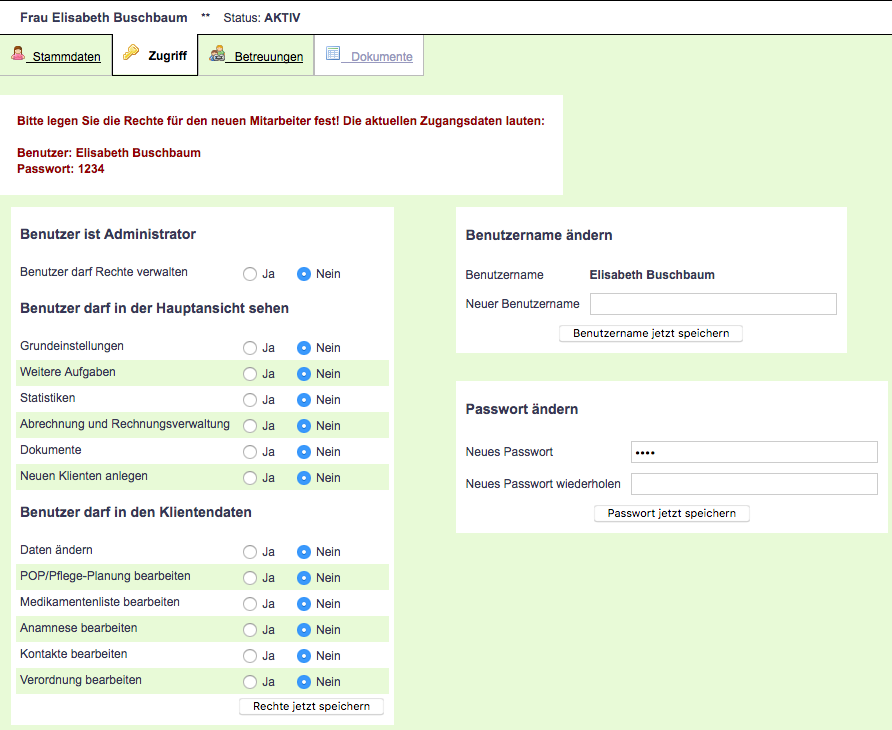This screenshot has height=730, width=892.
Task: Select Ja for Grundeinstellungen
Action: (x=250, y=348)
